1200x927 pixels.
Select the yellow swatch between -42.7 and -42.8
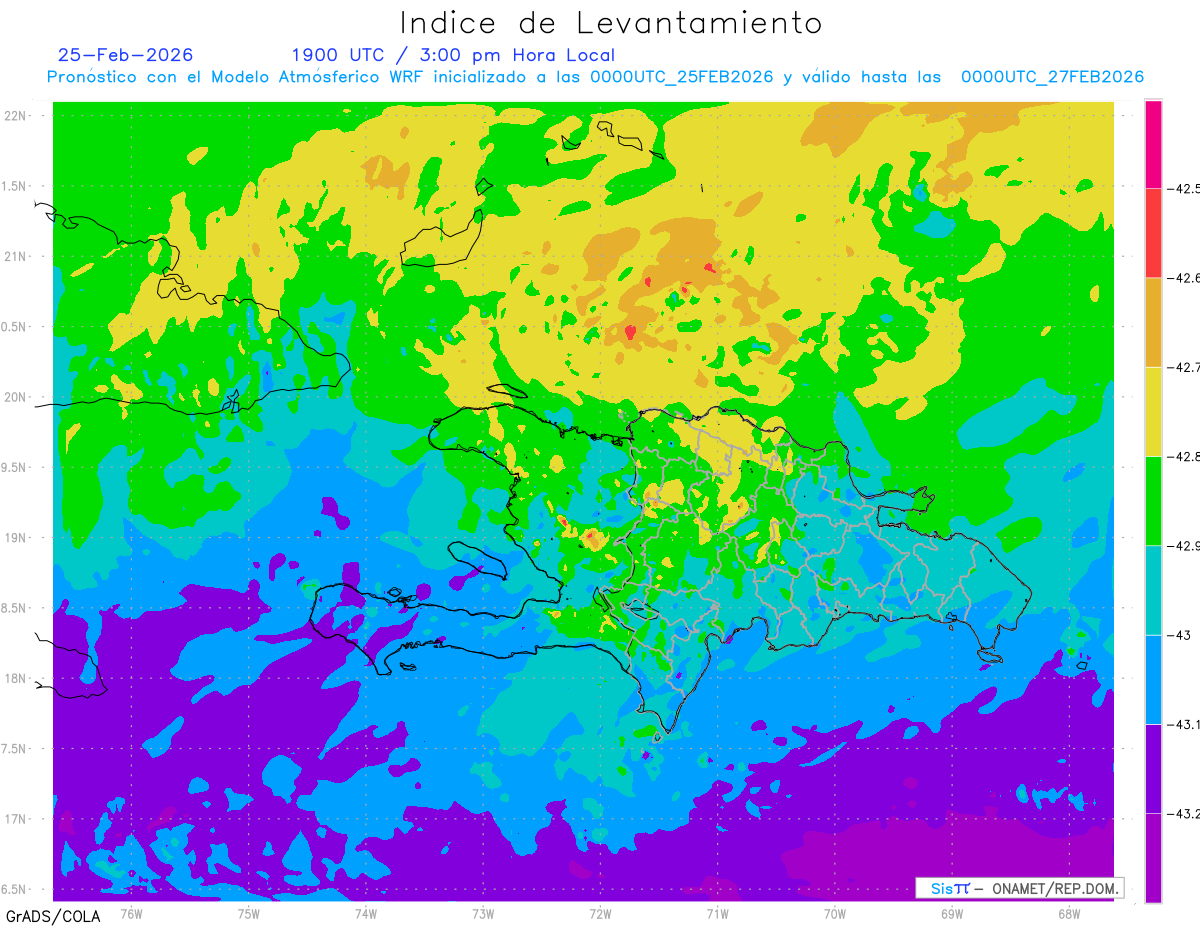[x=1153, y=411]
